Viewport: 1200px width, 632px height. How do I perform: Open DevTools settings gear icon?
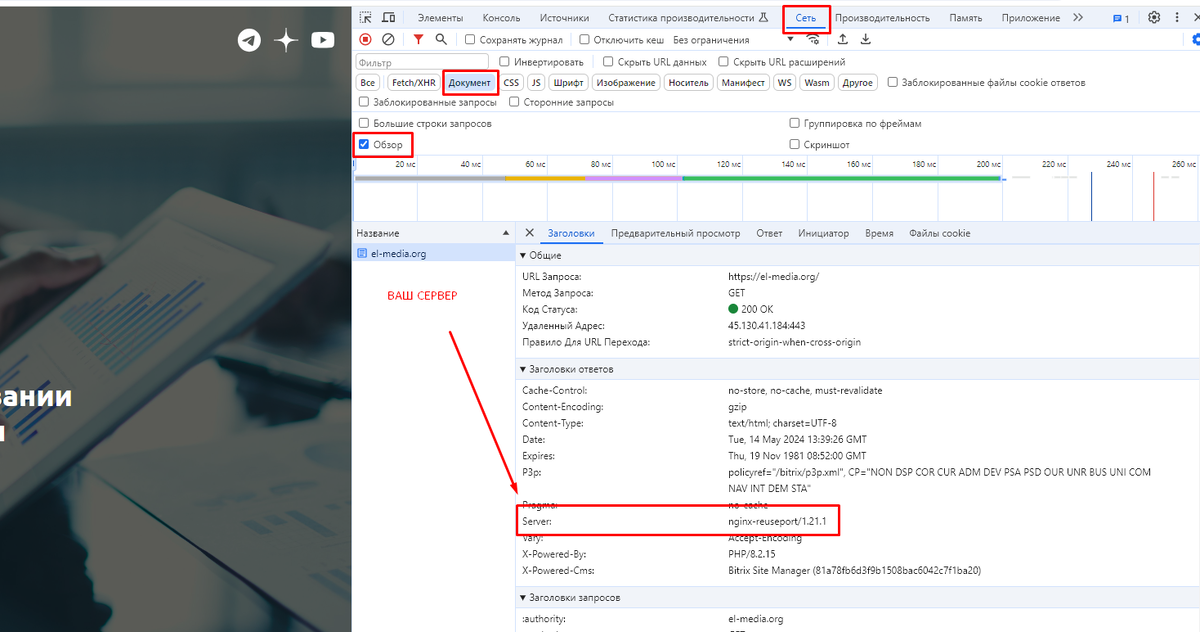click(1154, 18)
